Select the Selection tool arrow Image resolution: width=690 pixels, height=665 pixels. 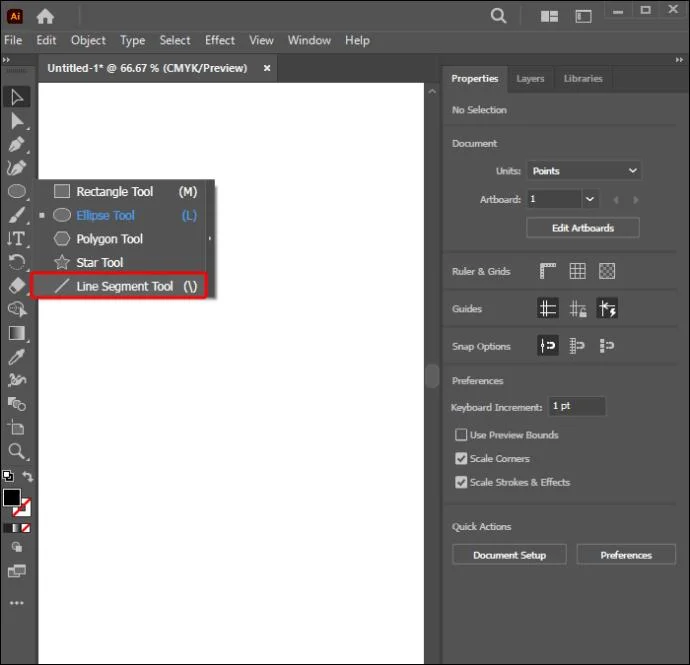(17, 97)
